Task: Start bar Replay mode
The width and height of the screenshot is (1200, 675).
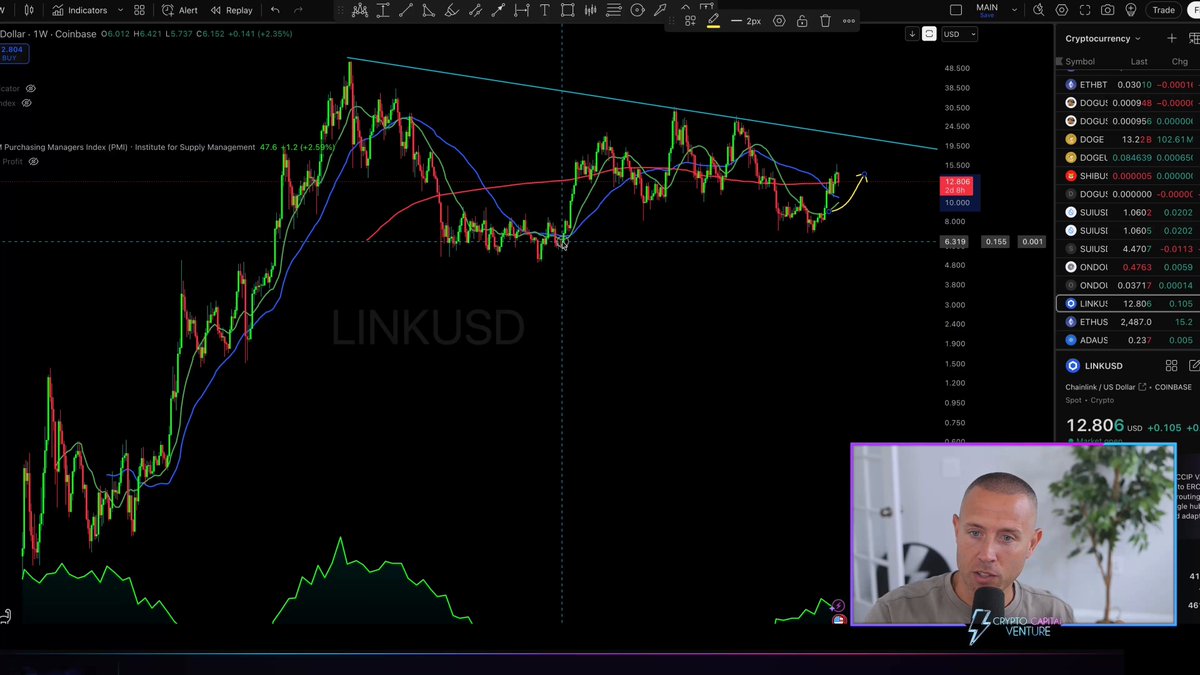Action: coord(231,10)
